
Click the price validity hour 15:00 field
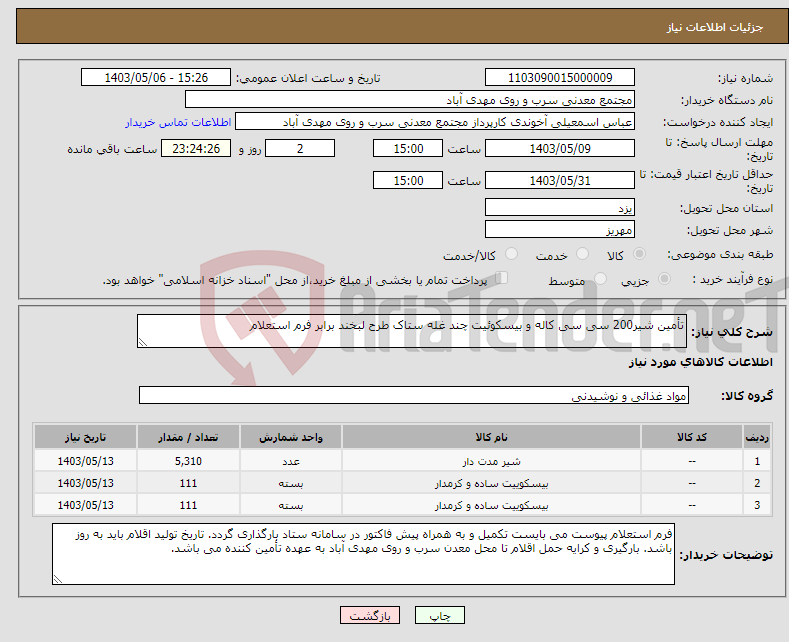pos(408,180)
